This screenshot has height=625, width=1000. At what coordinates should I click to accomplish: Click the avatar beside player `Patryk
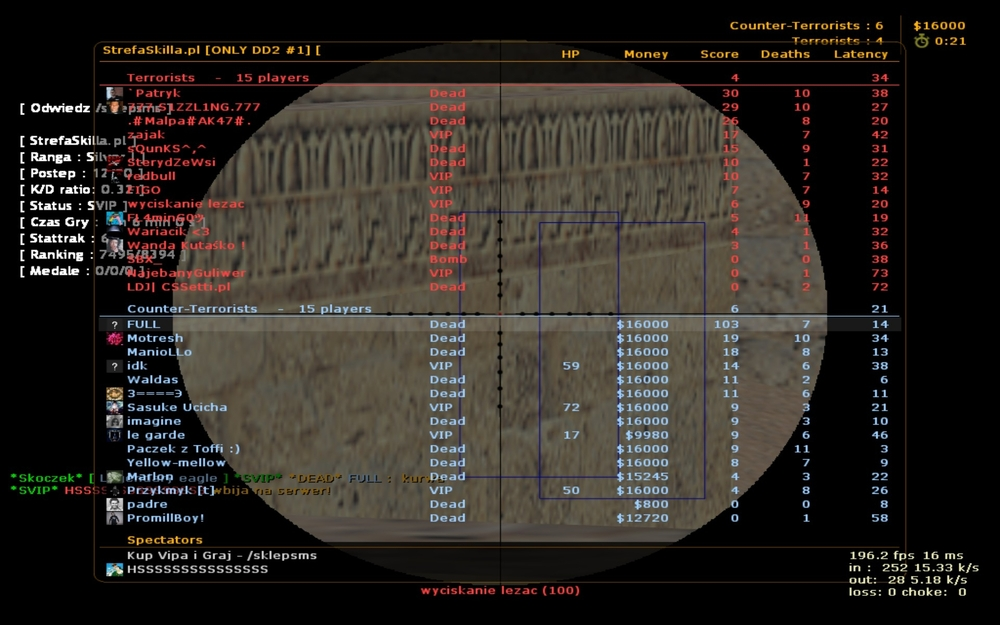click(114, 93)
